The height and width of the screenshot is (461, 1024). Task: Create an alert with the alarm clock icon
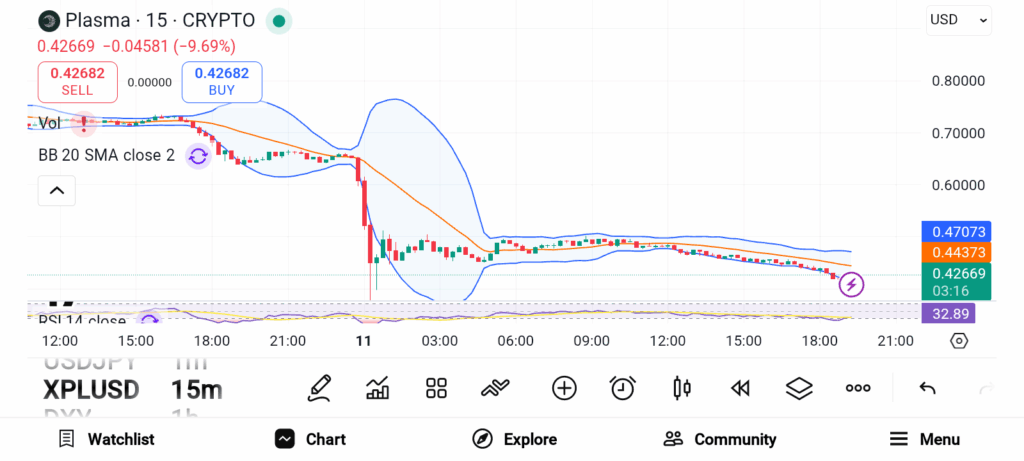pos(623,388)
